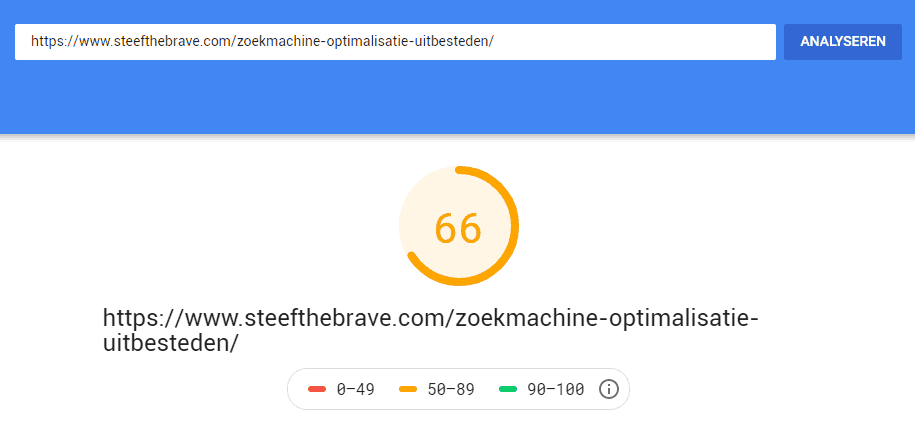Click "uitbesteden/" on the heading's second line
915x428 pixels.
point(171,343)
